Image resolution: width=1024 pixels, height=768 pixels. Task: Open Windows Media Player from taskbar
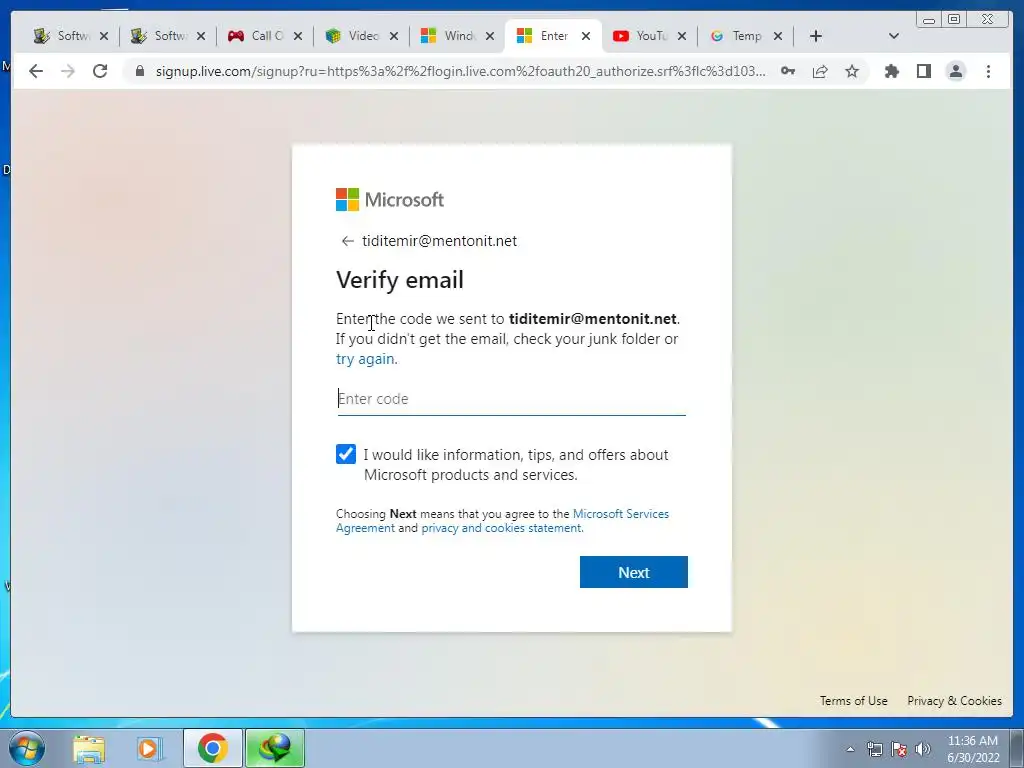pyautogui.click(x=150, y=748)
